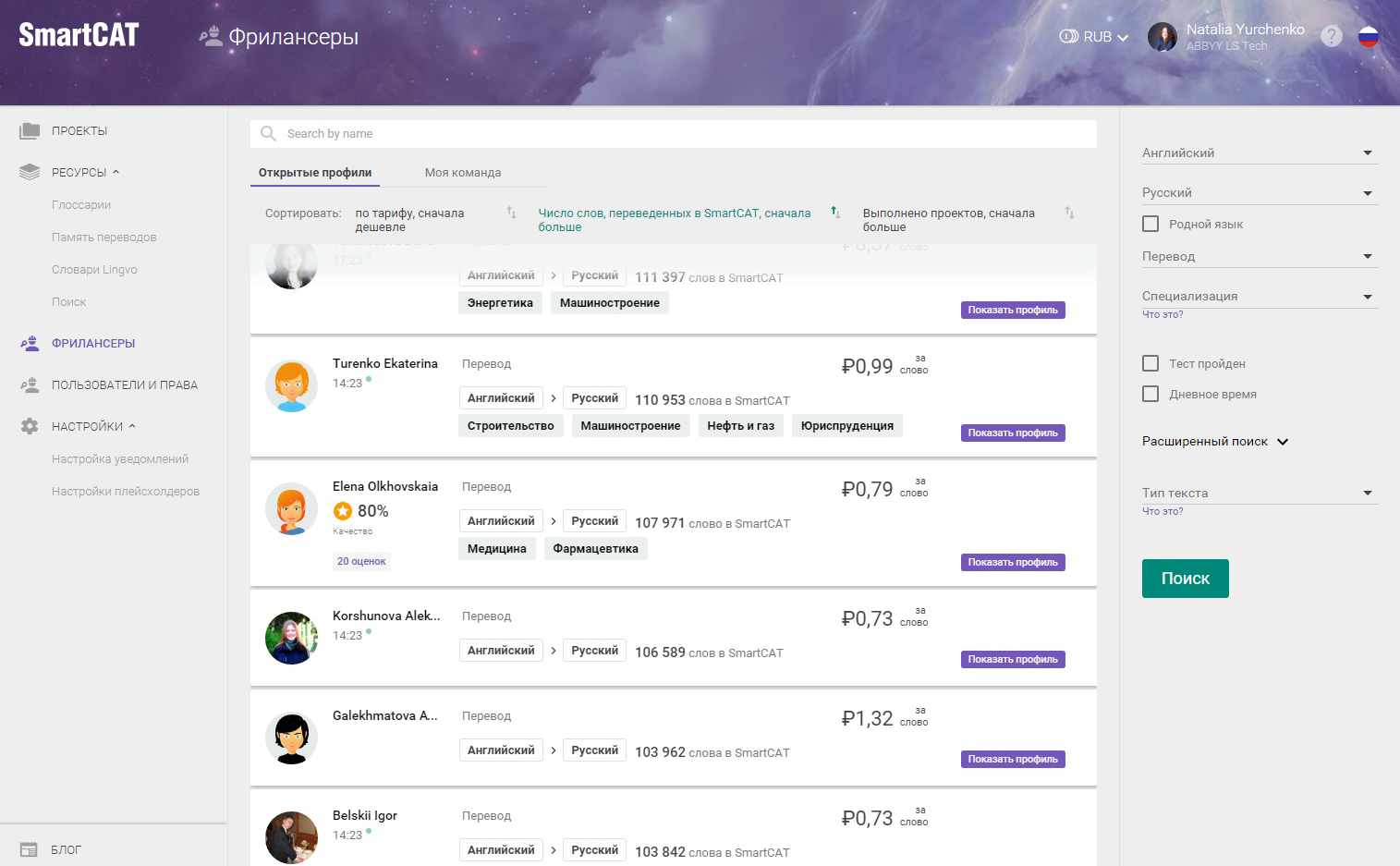
Task: Show profile of Korshunova Alek...
Action: (1013, 659)
